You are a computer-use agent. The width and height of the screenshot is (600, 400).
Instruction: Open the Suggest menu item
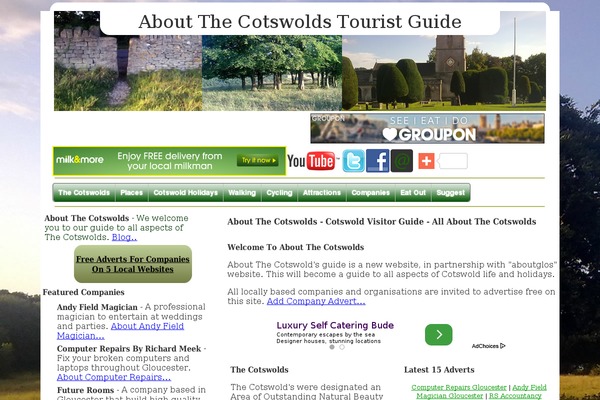pyautogui.click(x=451, y=193)
